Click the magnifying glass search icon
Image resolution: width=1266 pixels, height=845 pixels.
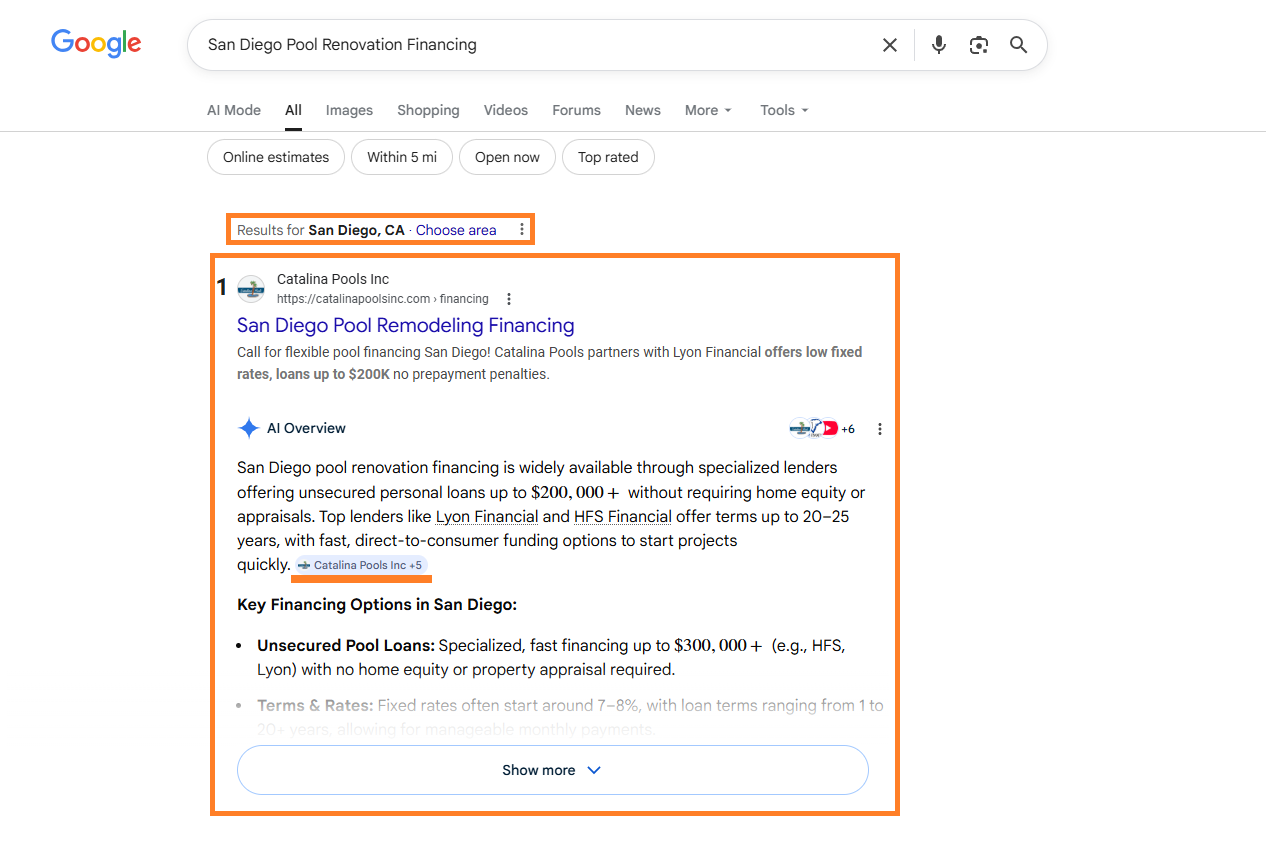(x=1018, y=45)
